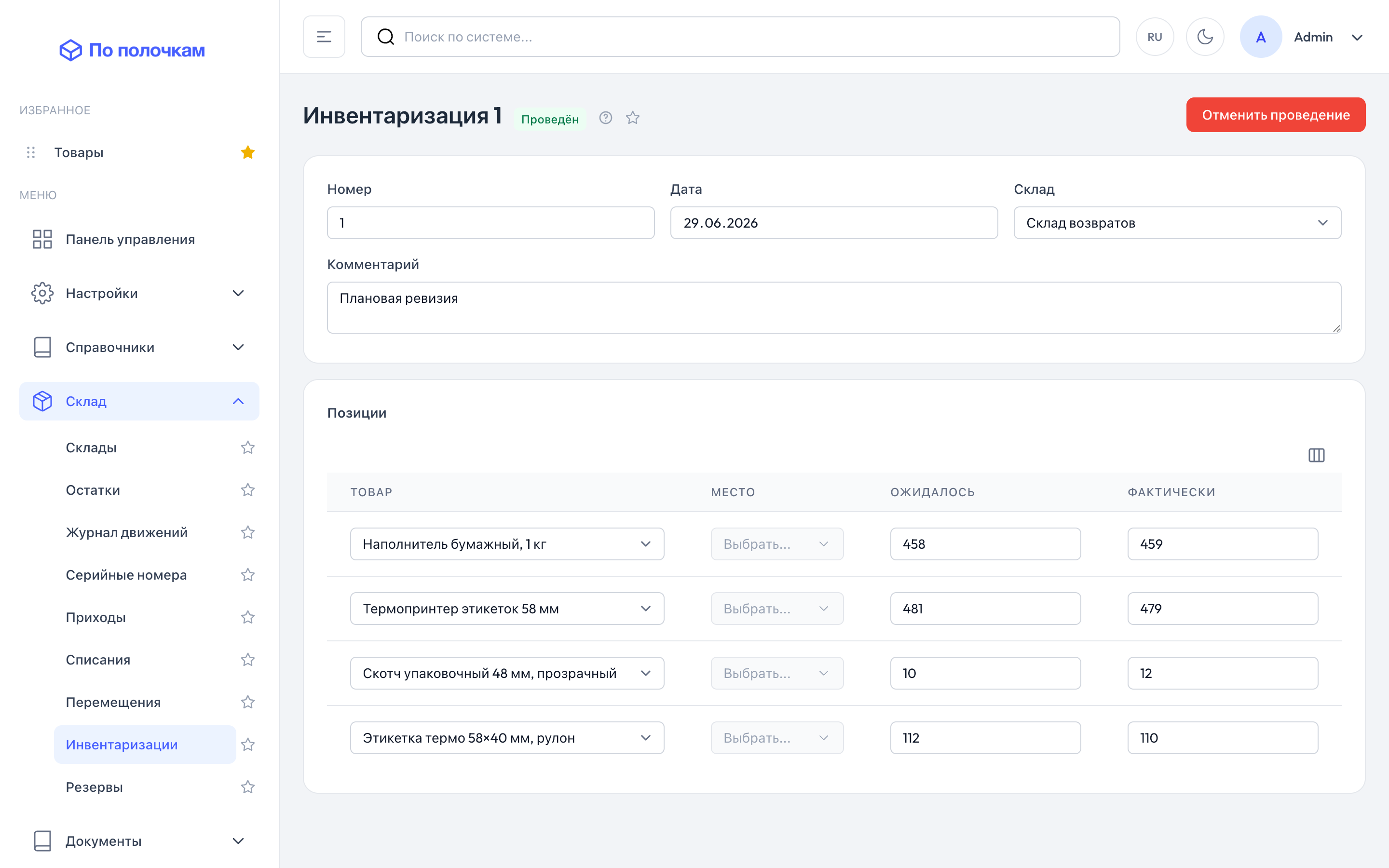The height and width of the screenshot is (868, 1389).
Task: Toggle dark mode moon icon
Action: tap(1205, 37)
